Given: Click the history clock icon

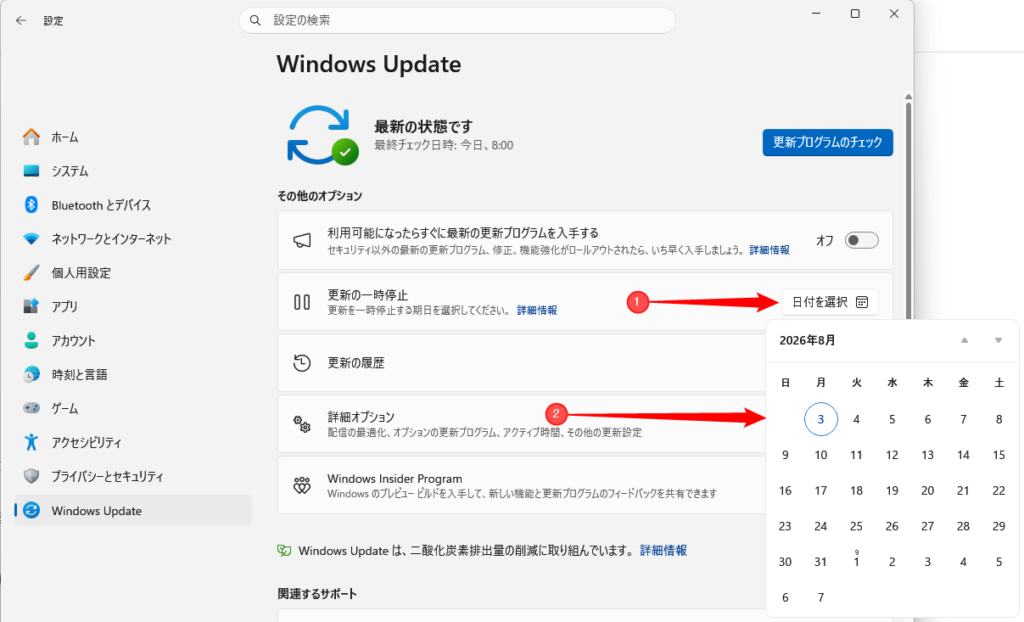Looking at the screenshot, I should (x=302, y=363).
